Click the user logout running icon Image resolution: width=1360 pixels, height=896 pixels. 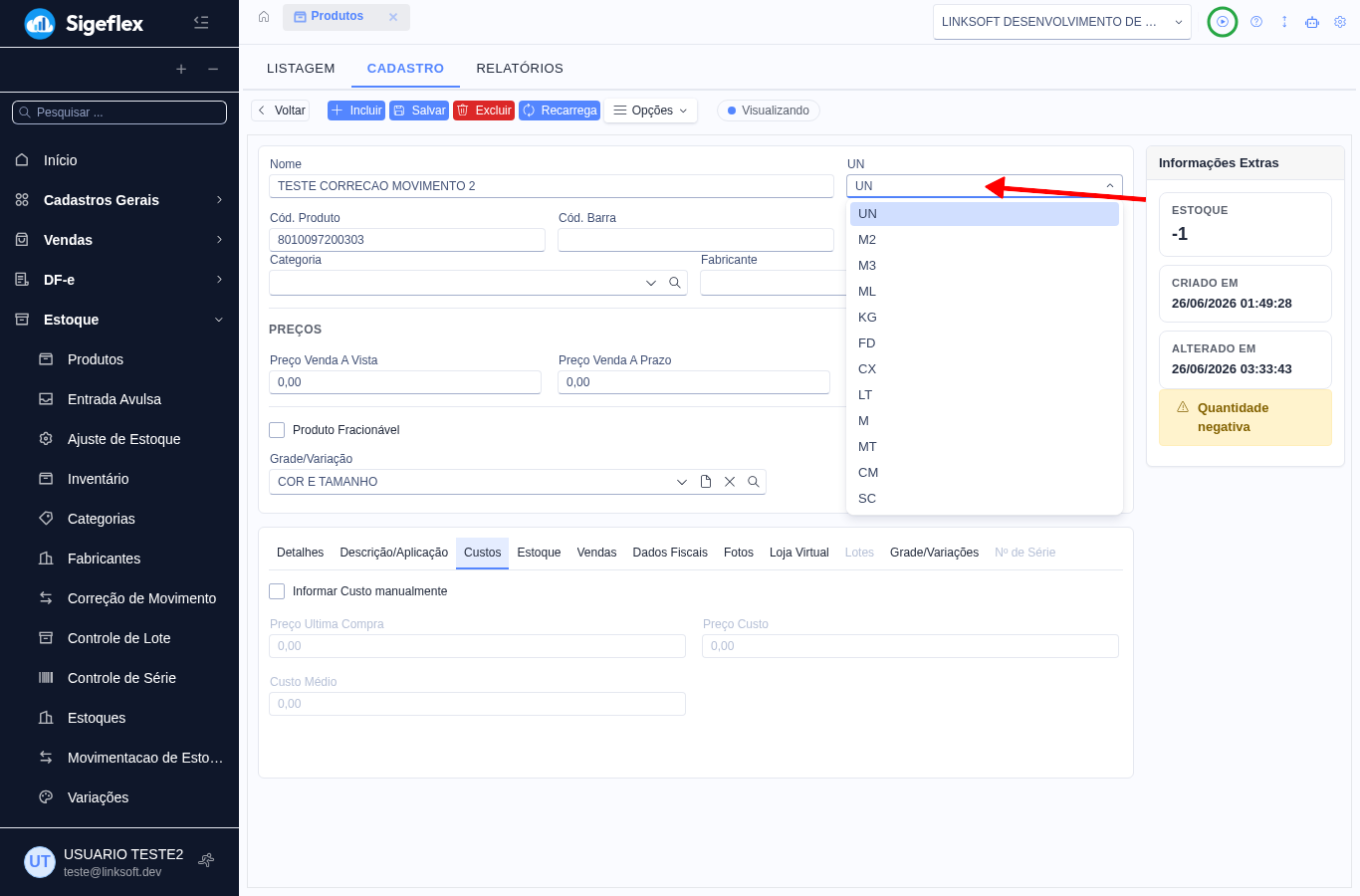206,860
